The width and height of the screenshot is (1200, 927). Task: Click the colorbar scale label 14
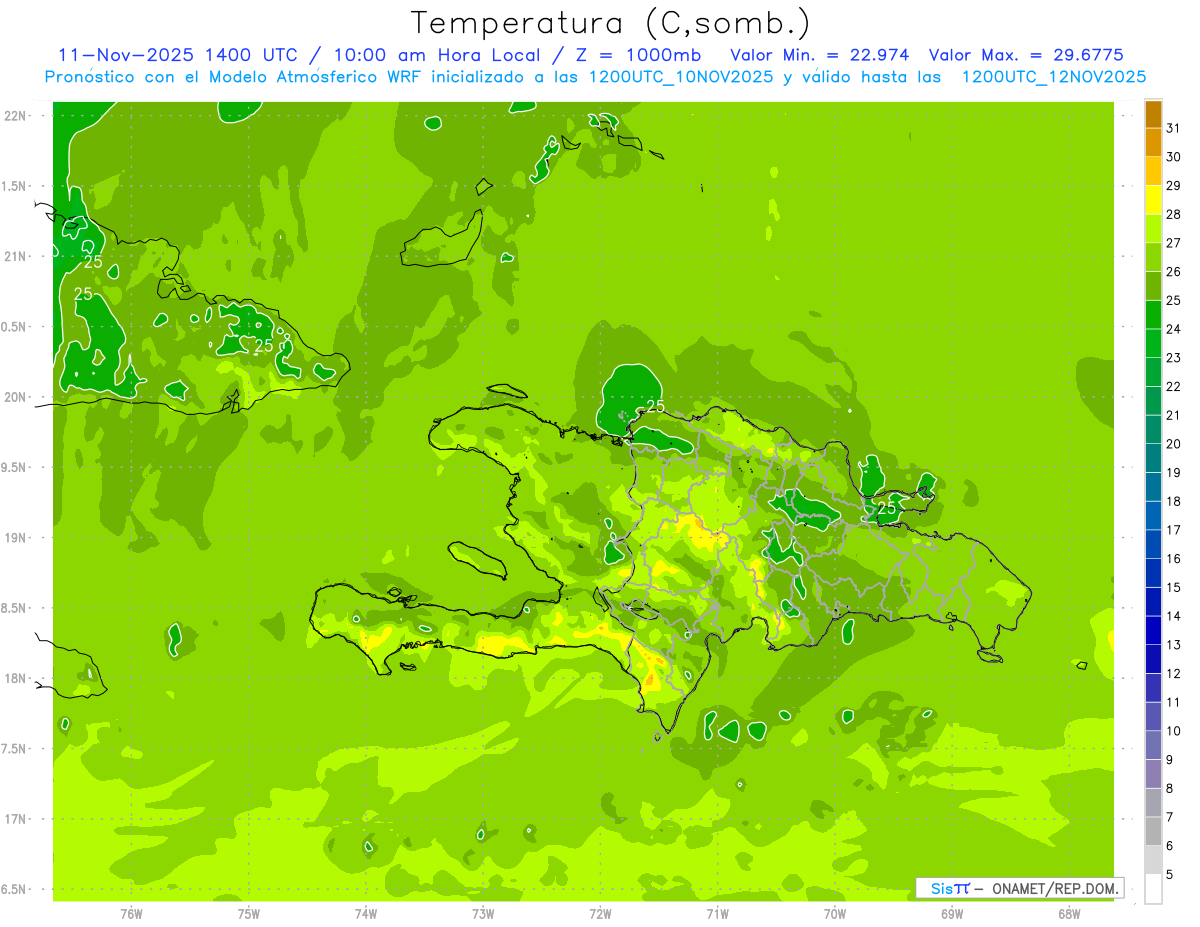[1173, 616]
